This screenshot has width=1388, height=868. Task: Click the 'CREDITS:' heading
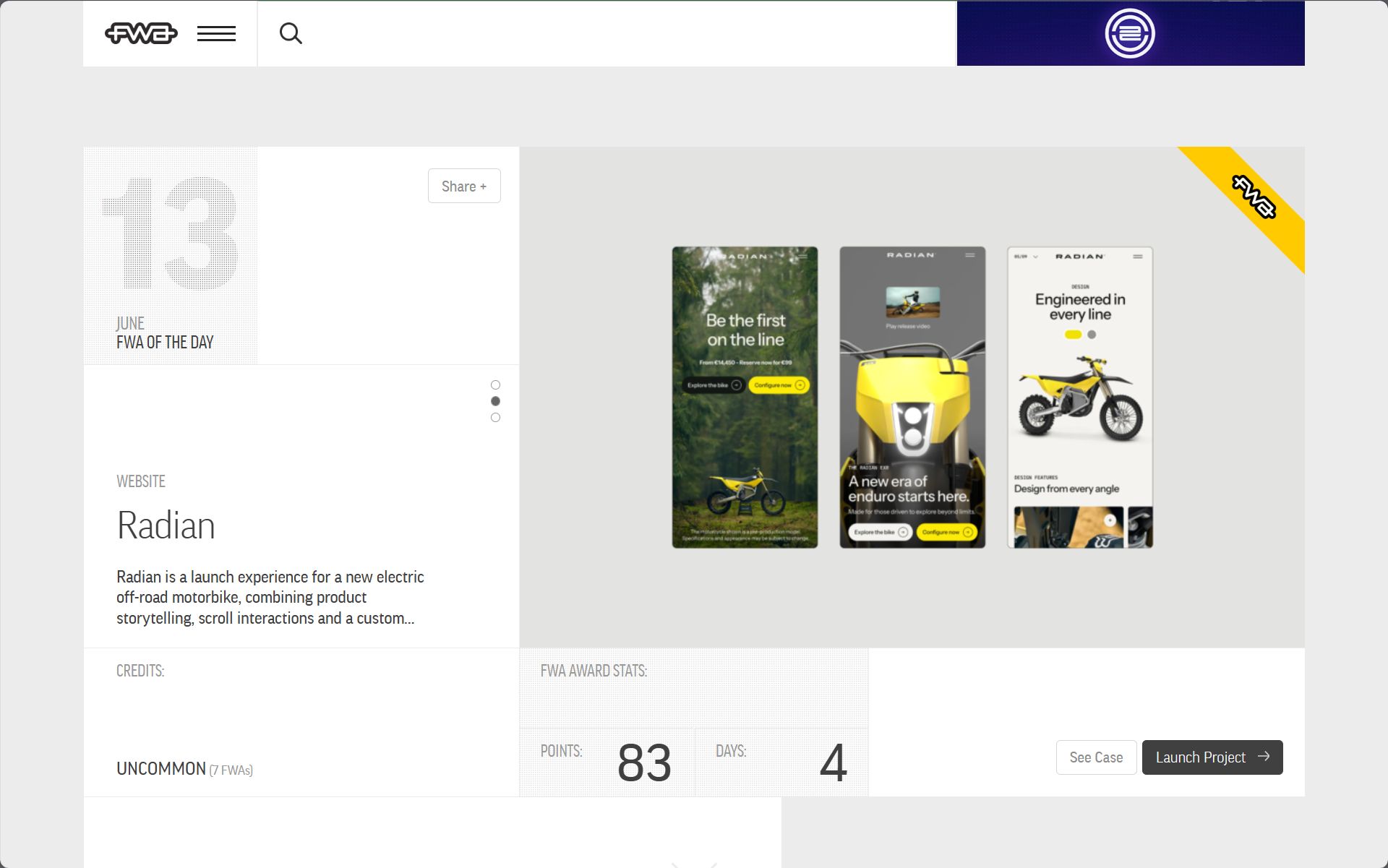click(x=140, y=671)
